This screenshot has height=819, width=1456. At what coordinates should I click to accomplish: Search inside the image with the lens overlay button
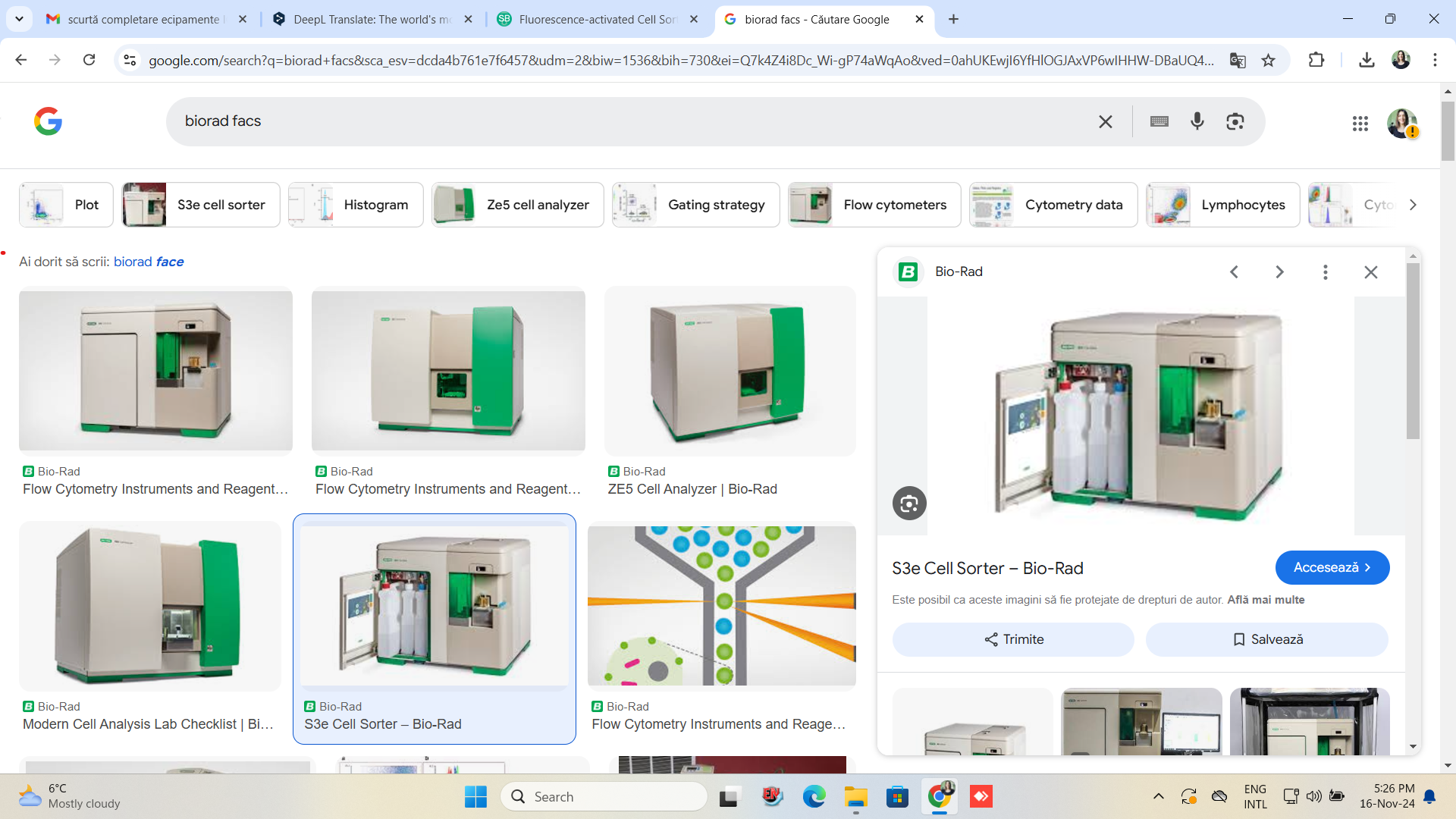point(909,504)
